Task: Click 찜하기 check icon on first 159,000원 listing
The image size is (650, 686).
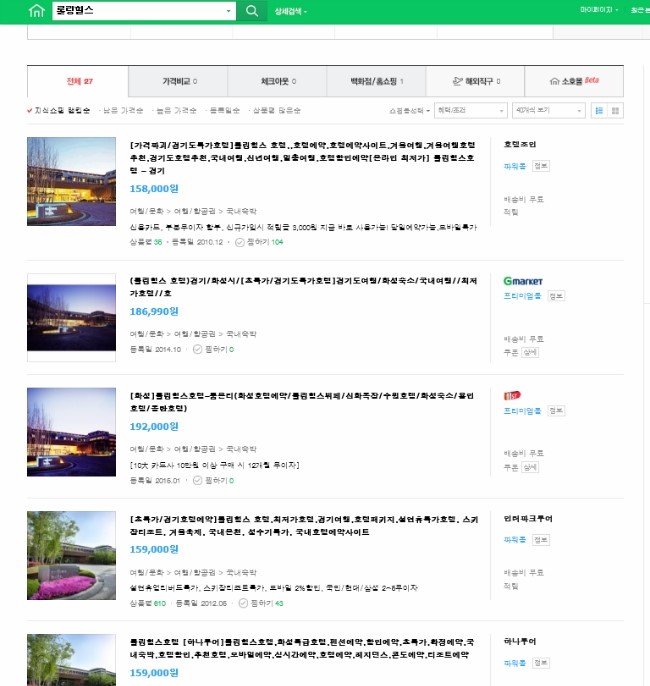Action: (243, 603)
